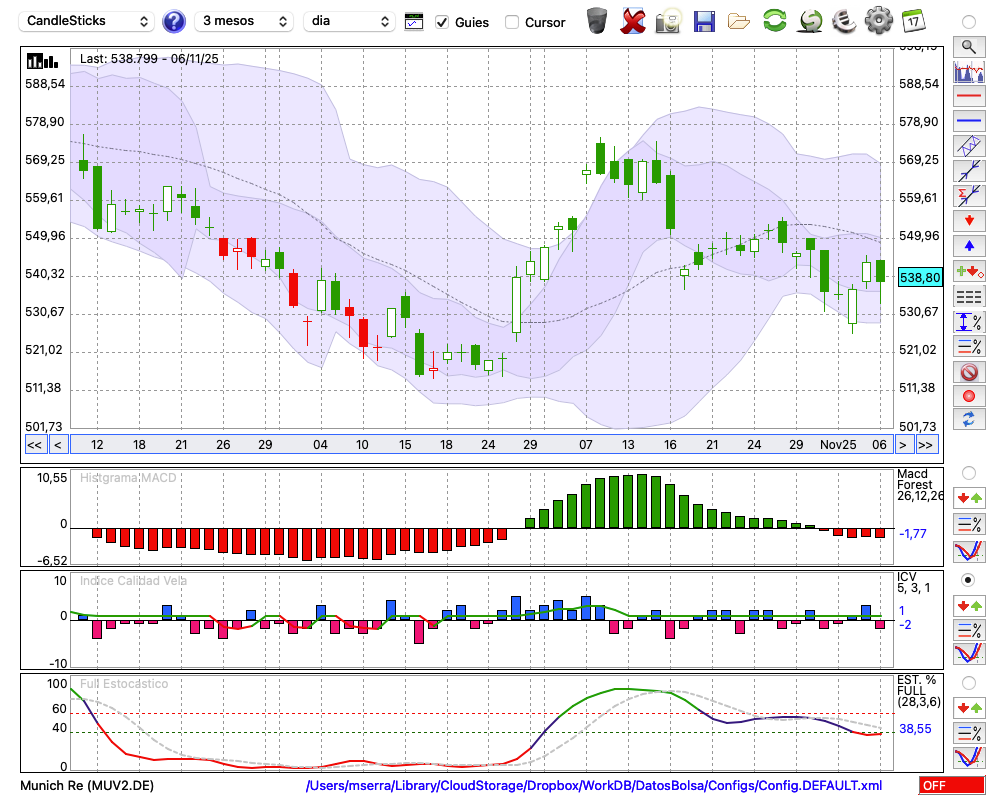
Task: Open the calendar icon showing 17
Action: tap(912, 20)
